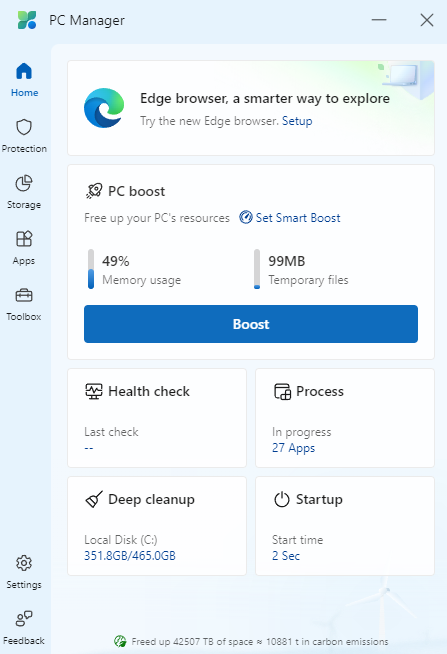Viewport: 447px width, 654px height.
Task: Open the 351.8GB/465.0GB disk usage link
Action: (130, 556)
